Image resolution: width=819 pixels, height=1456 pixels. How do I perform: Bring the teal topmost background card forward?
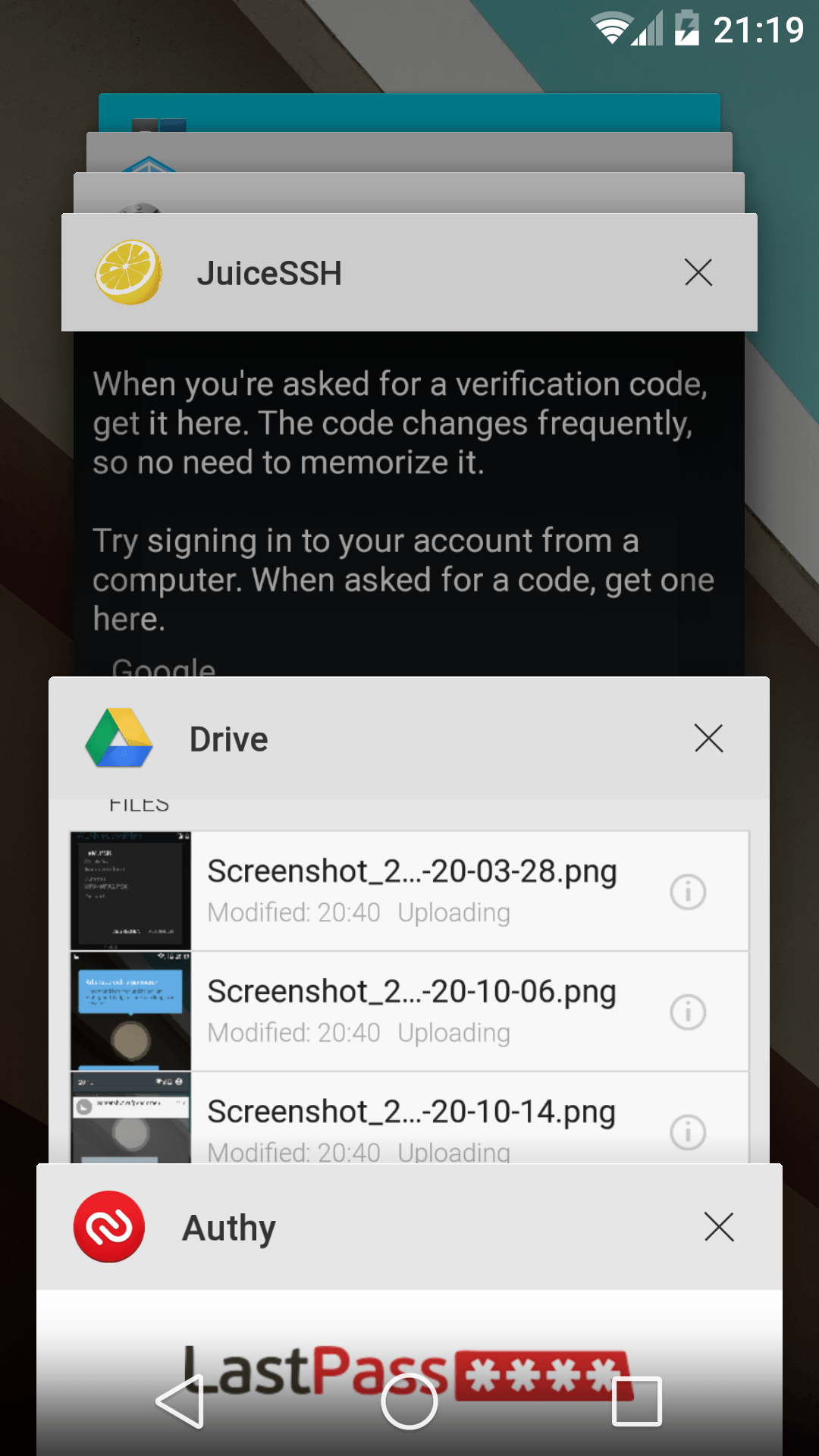pos(409,111)
